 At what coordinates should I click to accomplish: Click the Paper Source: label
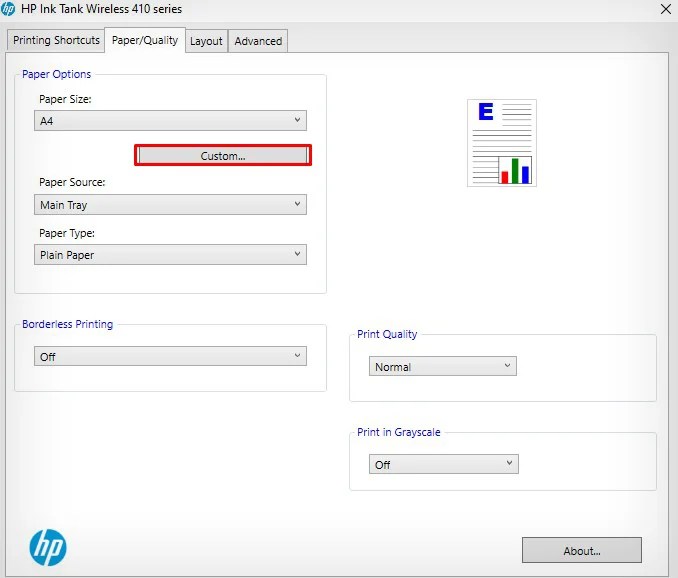coord(72,182)
